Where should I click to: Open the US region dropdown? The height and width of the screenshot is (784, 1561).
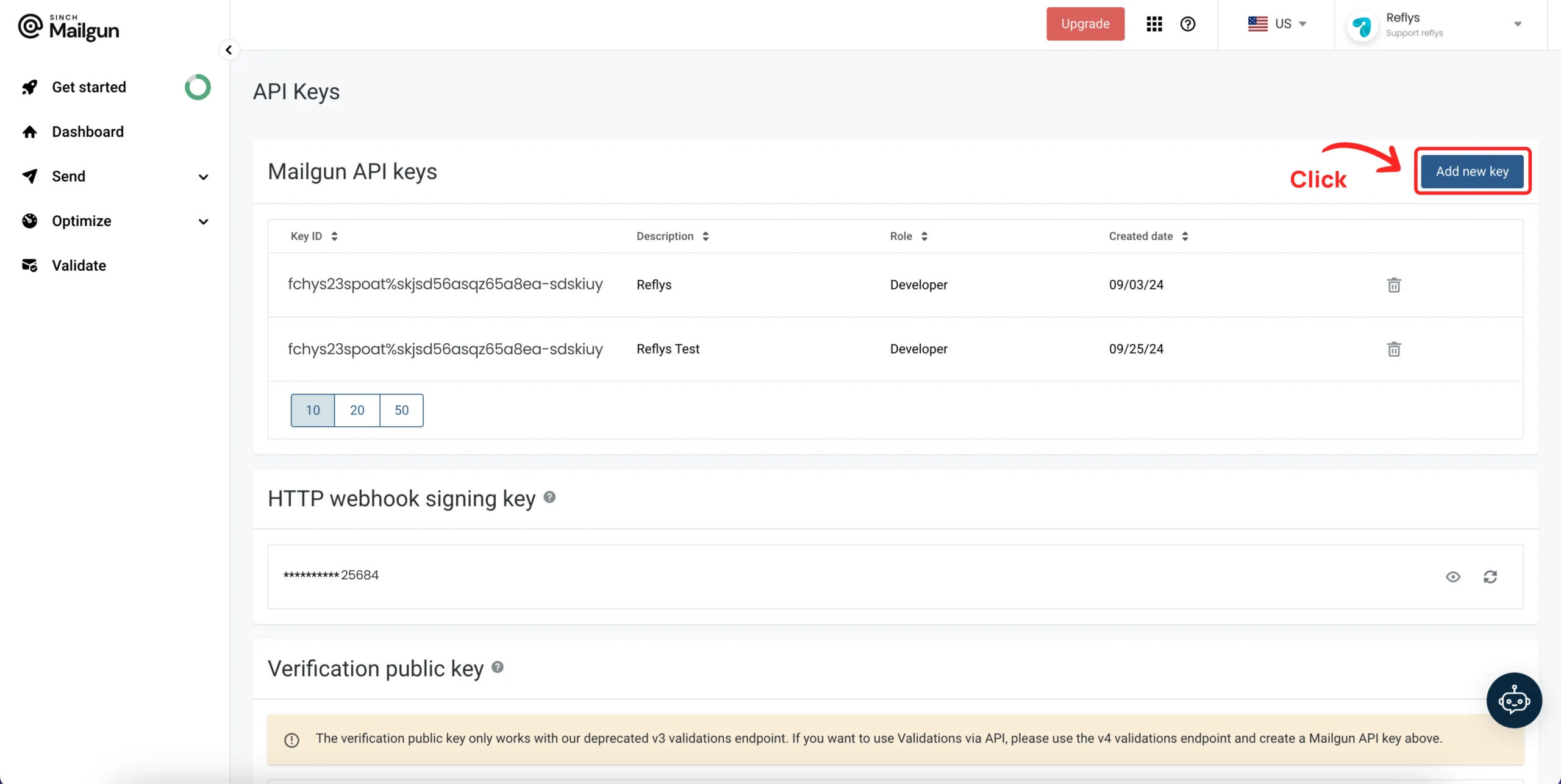1277,24
